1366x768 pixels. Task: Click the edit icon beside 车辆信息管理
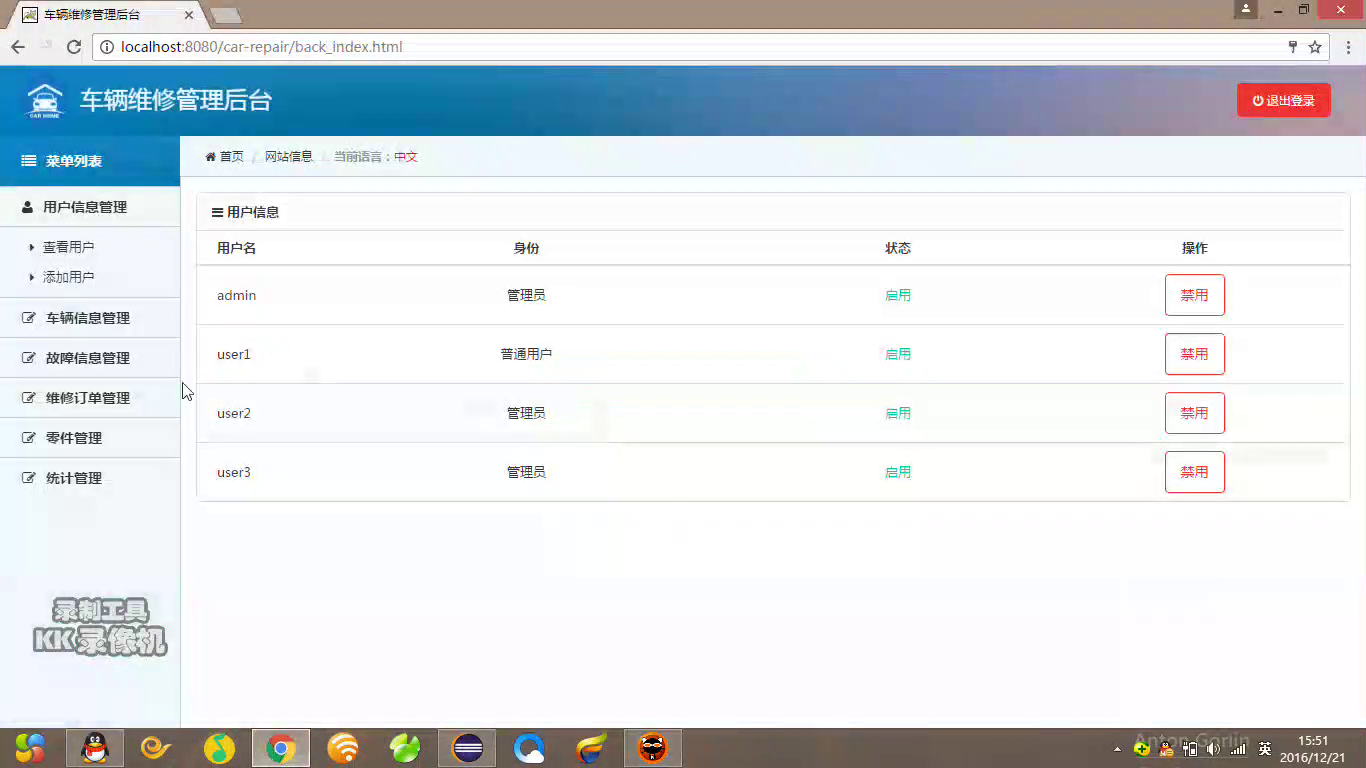tap(29, 318)
